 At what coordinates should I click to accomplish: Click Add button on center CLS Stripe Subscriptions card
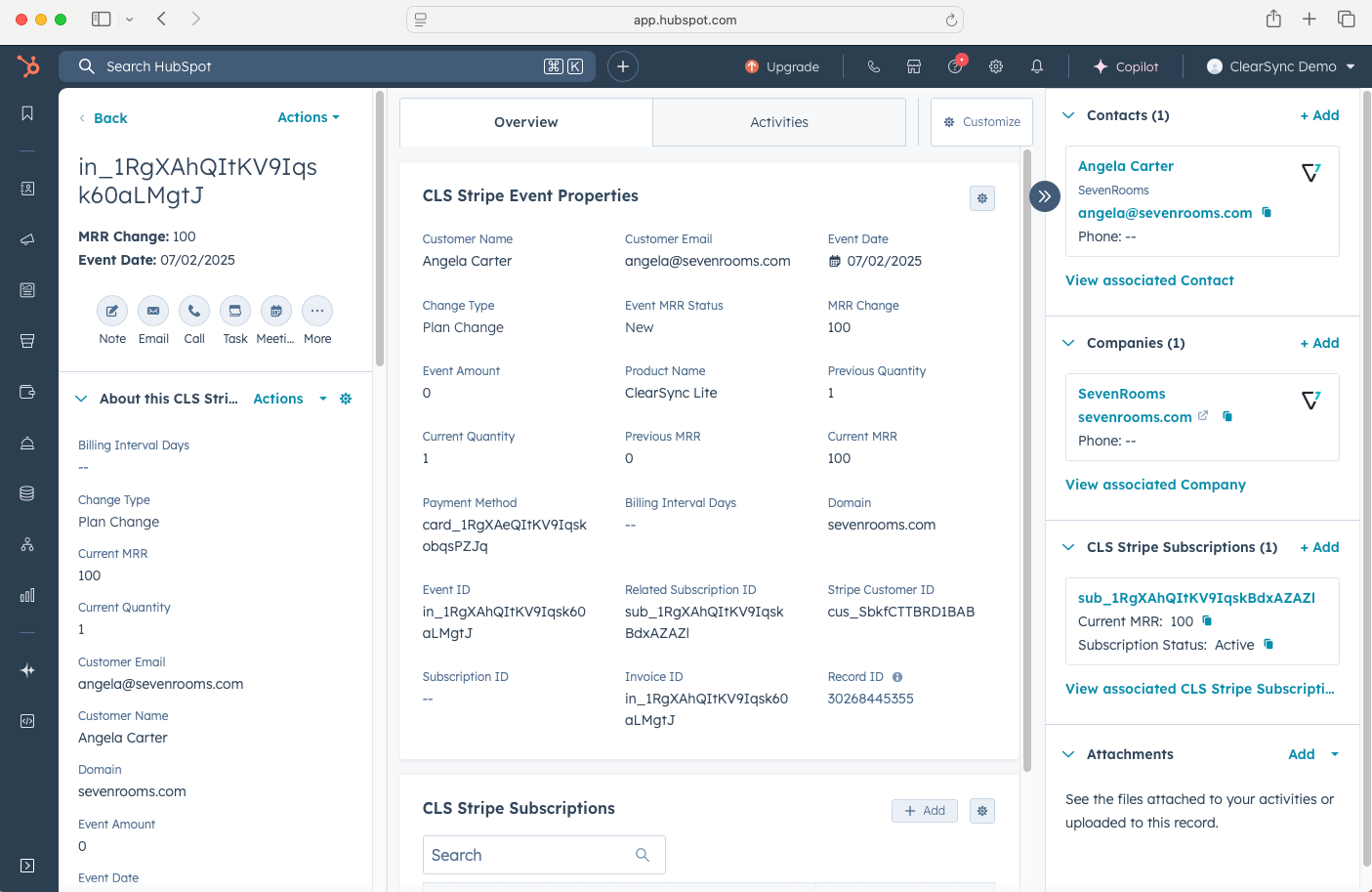925,811
